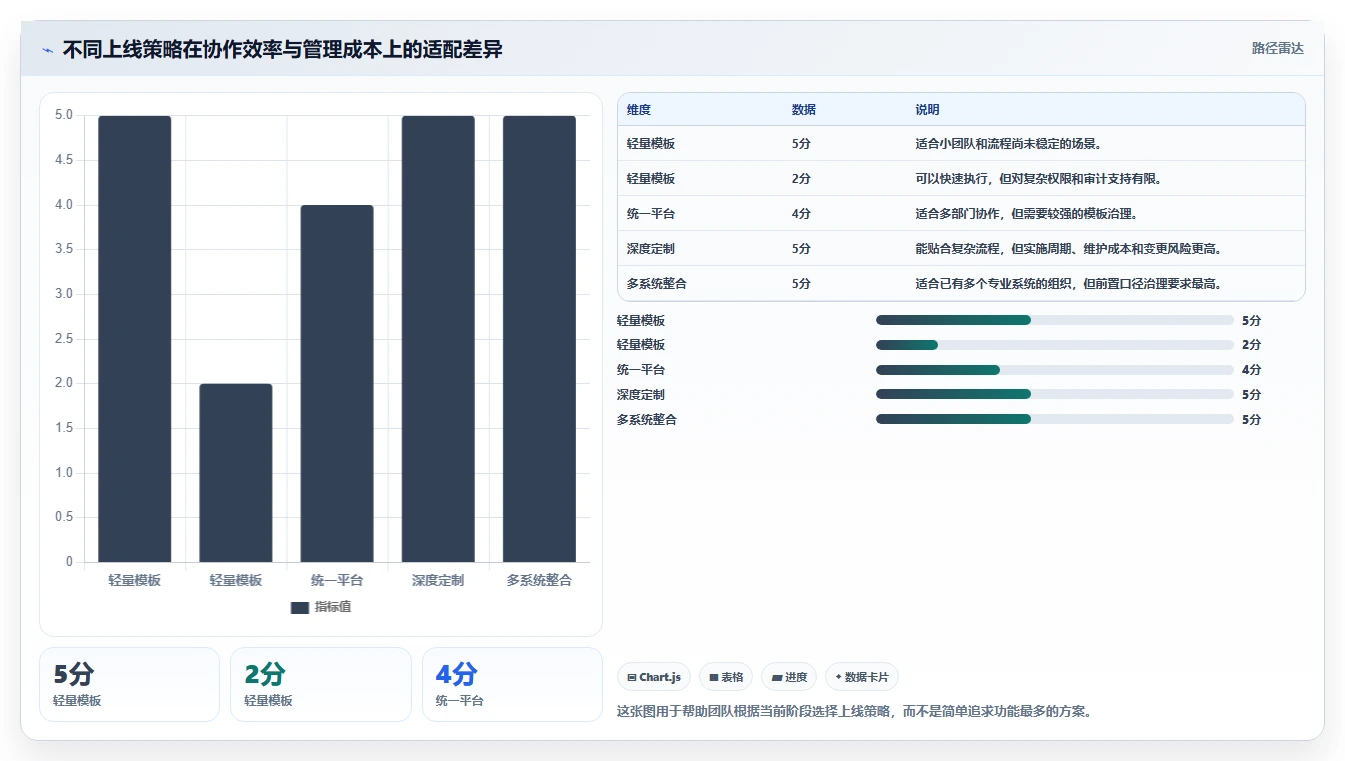The image size is (1345, 761).
Task: Click the footer note starting 这张图用于帮助团队
Action: 854,712
